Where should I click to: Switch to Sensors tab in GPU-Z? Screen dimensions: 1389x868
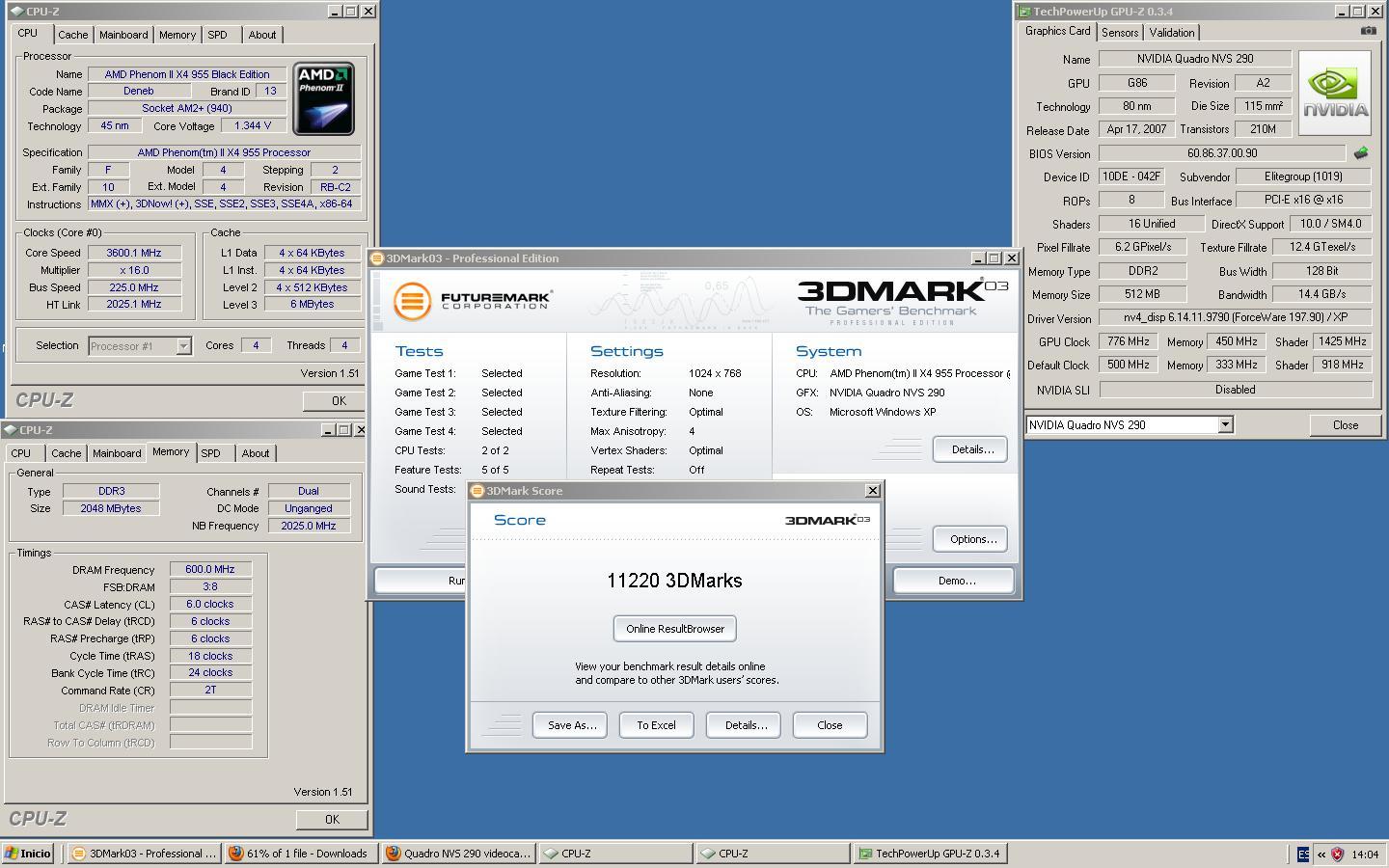tap(1120, 33)
